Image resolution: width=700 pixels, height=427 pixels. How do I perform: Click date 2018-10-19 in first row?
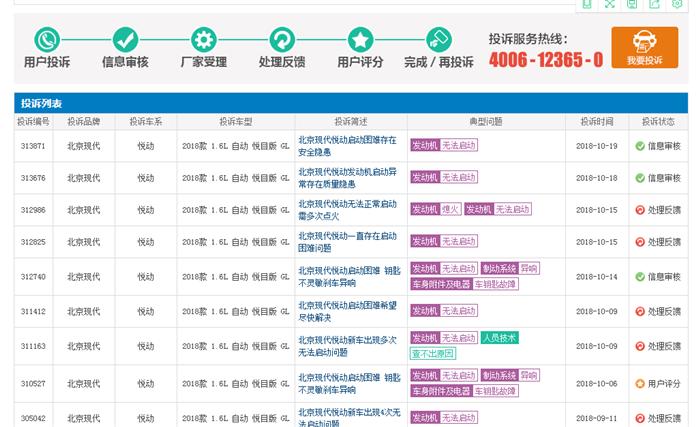click(x=597, y=146)
